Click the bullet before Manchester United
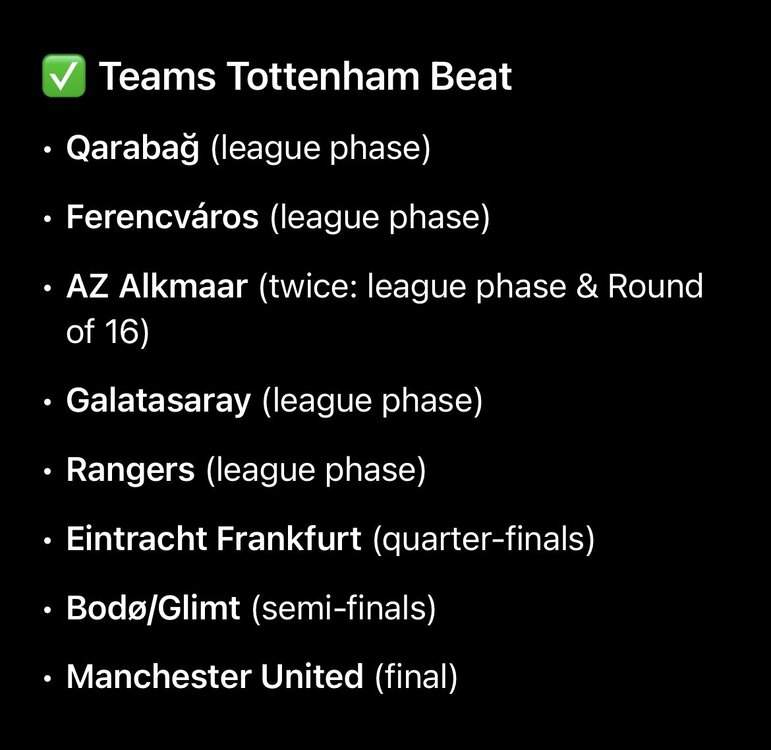Viewport: 771px width, 750px height. point(48,679)
